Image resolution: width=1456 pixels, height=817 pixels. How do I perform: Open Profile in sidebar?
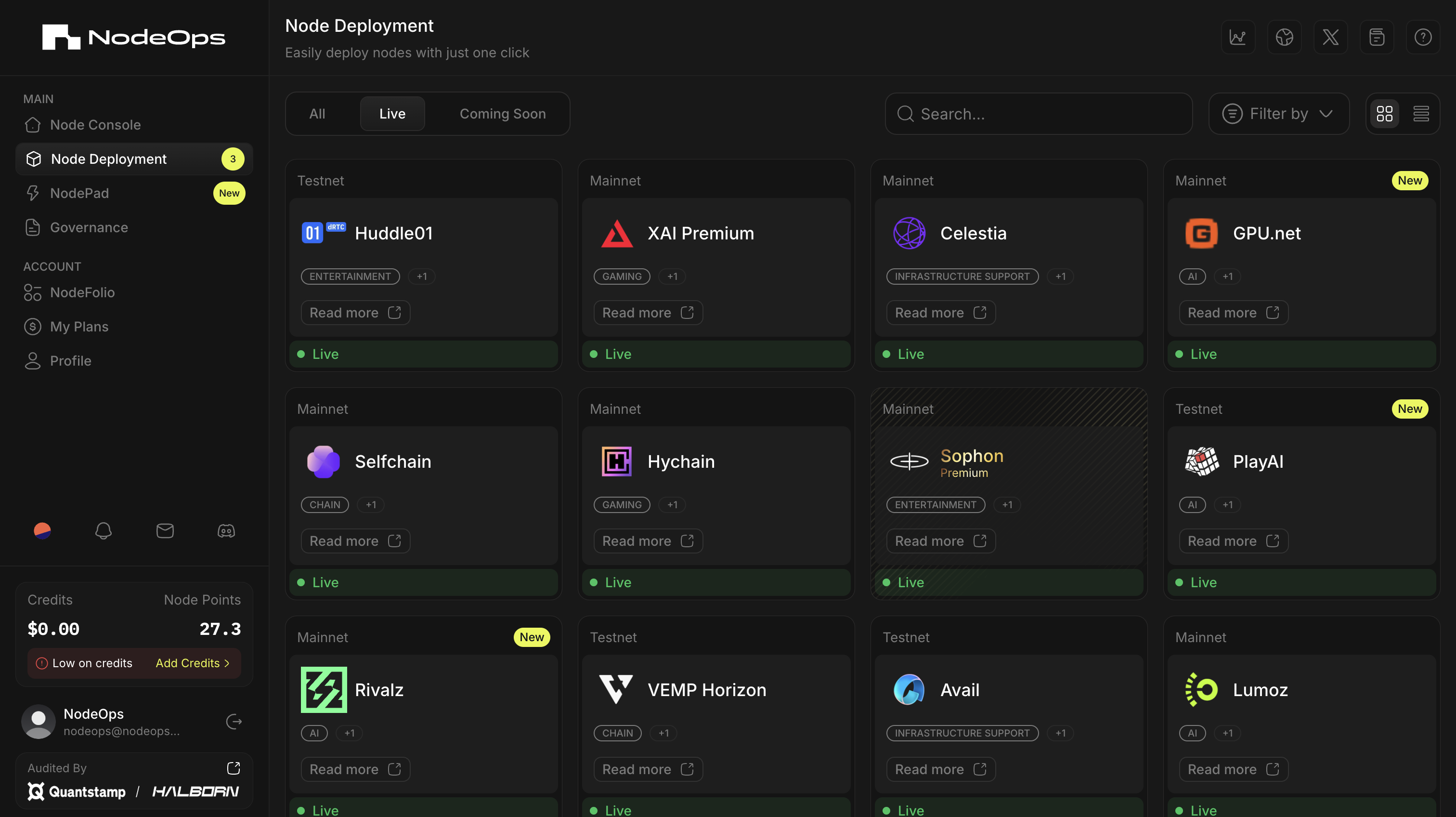(x=134, y=361)
